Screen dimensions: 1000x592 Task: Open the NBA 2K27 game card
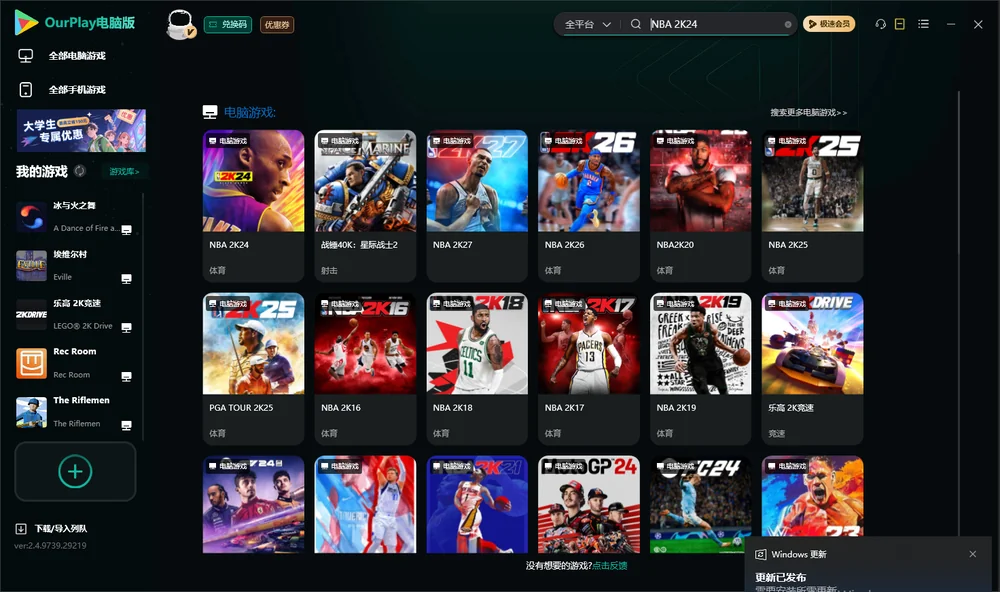tap(477, 205)
